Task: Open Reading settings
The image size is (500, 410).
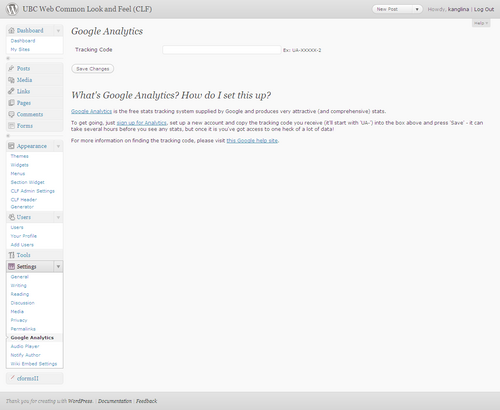Action: 20,294
